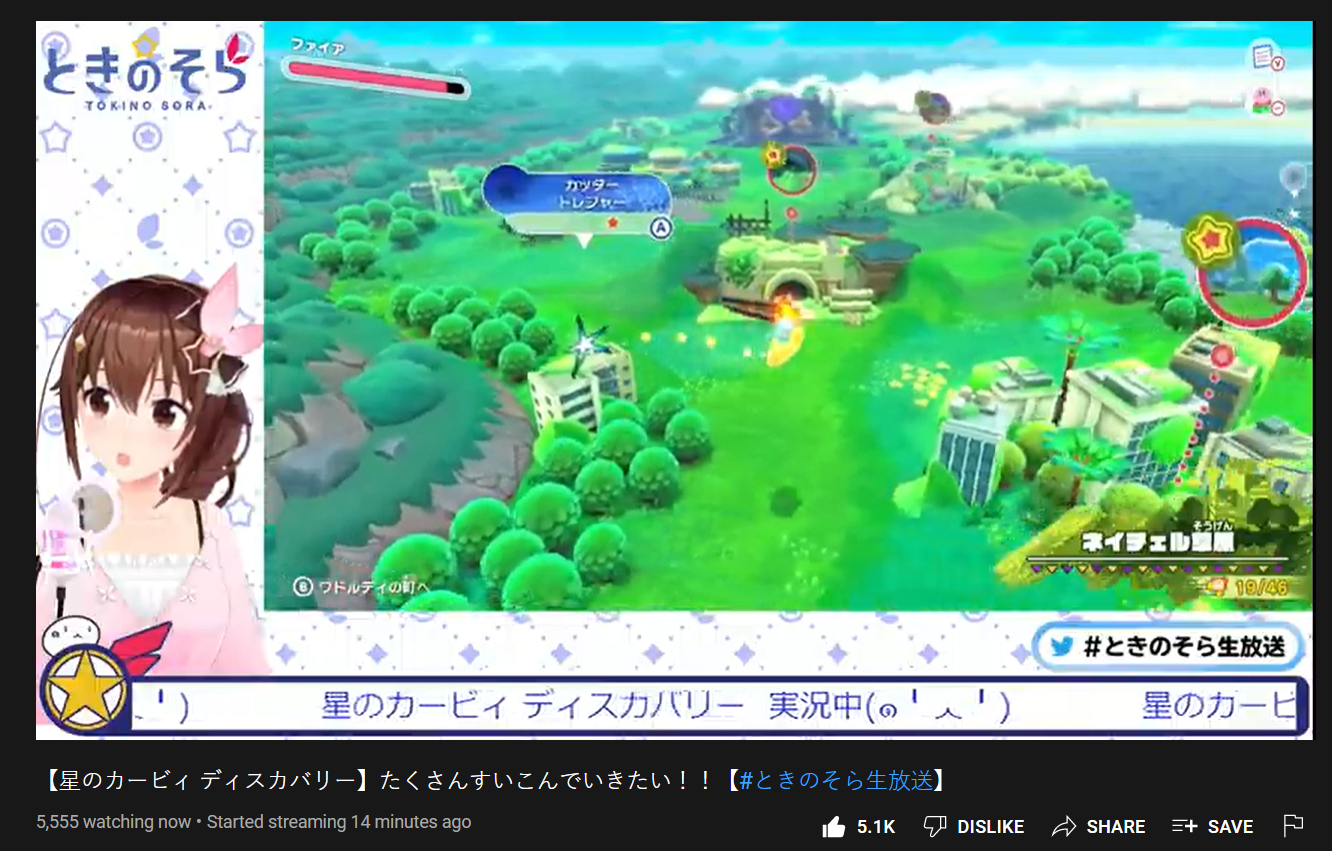The width and height of the screenshot is (1332, 851).
Task: Click the thumbs-down Dislike icon
Action: coord(934,826)
